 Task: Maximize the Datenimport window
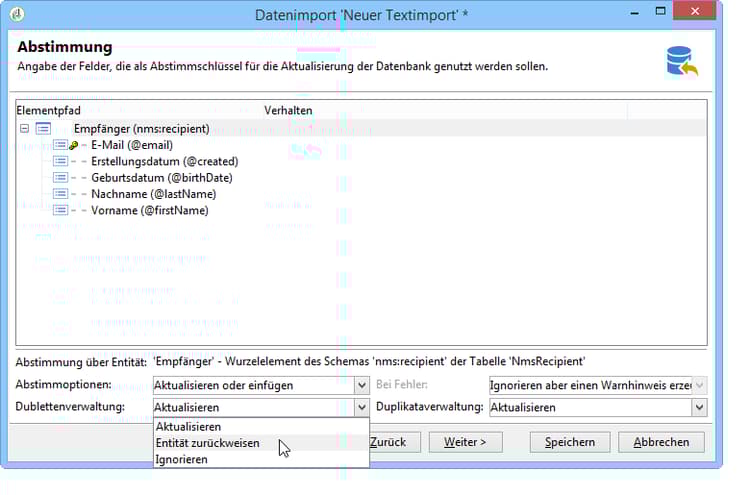coord(660,11)
